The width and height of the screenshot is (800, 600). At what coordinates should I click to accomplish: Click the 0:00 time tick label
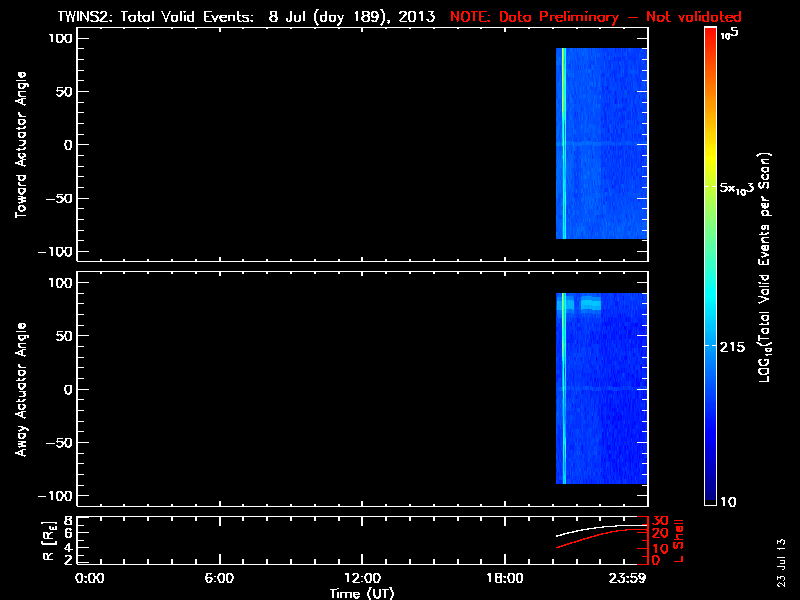90,578
